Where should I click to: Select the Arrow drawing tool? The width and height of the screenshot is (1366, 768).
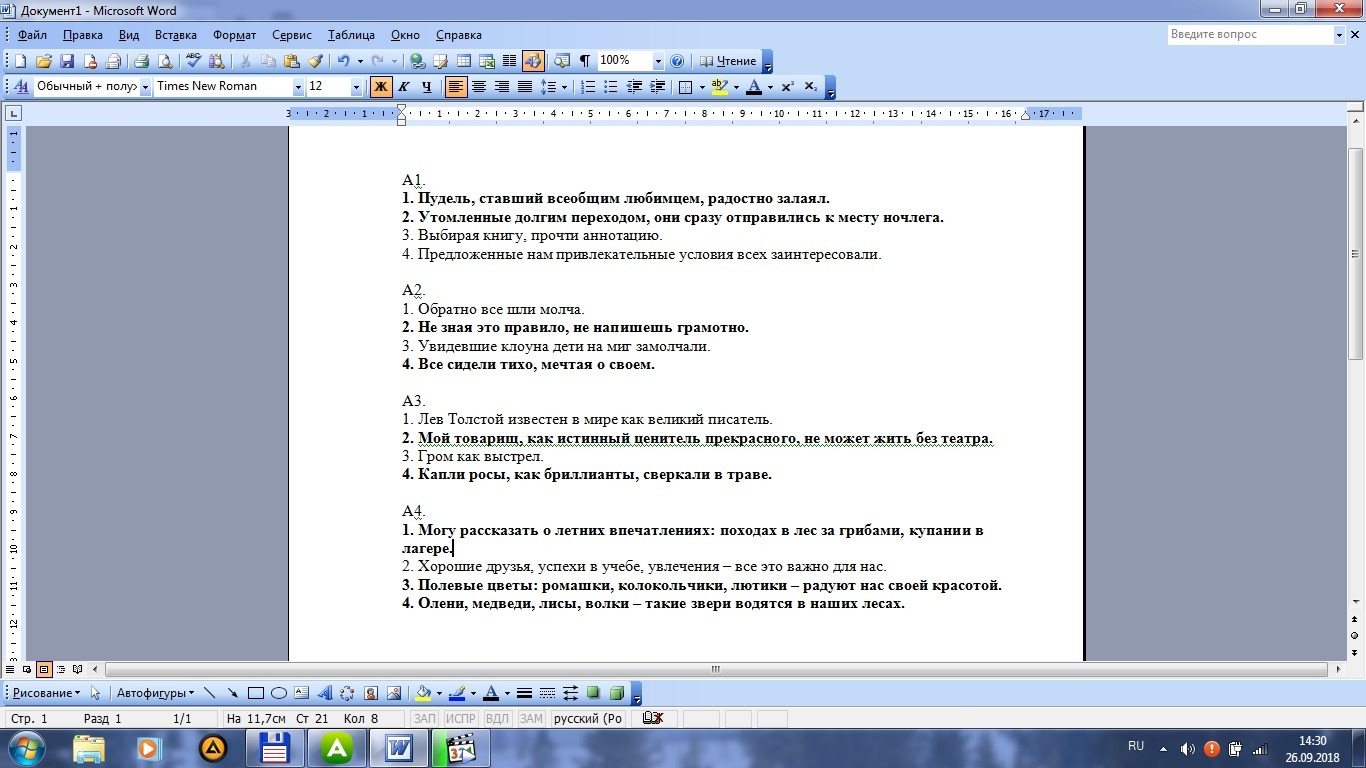(232, 693)
